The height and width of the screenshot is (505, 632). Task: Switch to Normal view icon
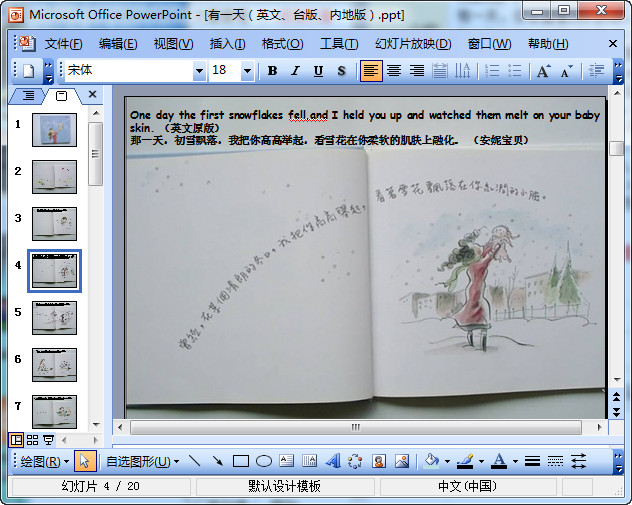coord(17,440)
